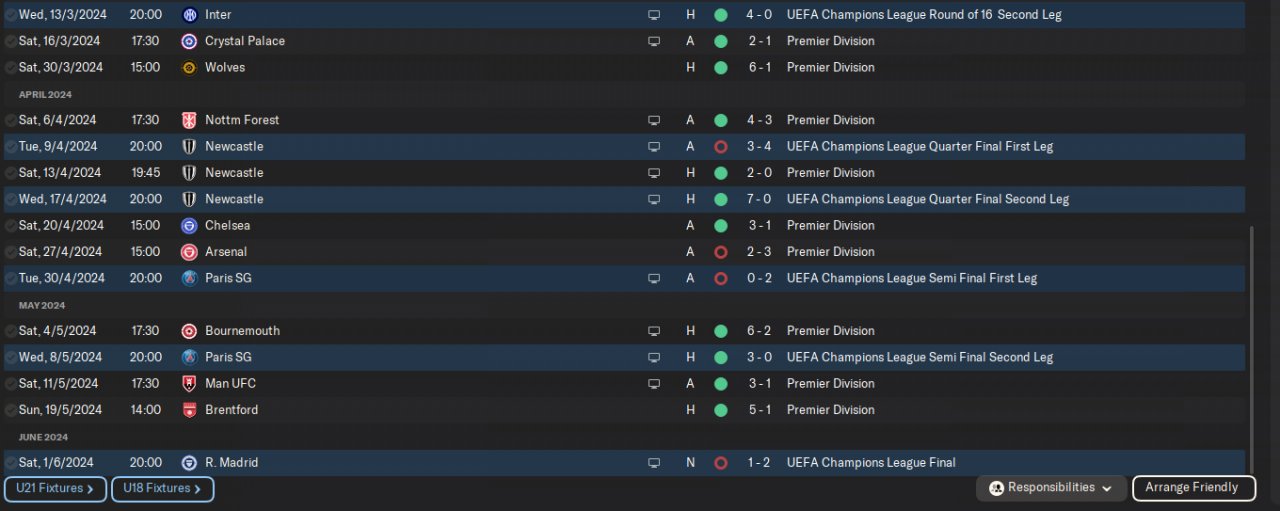The height and width of the screenshot is (511, 1280).
Task: Click the Wolves club badge icon
Action: pos(189,68)
